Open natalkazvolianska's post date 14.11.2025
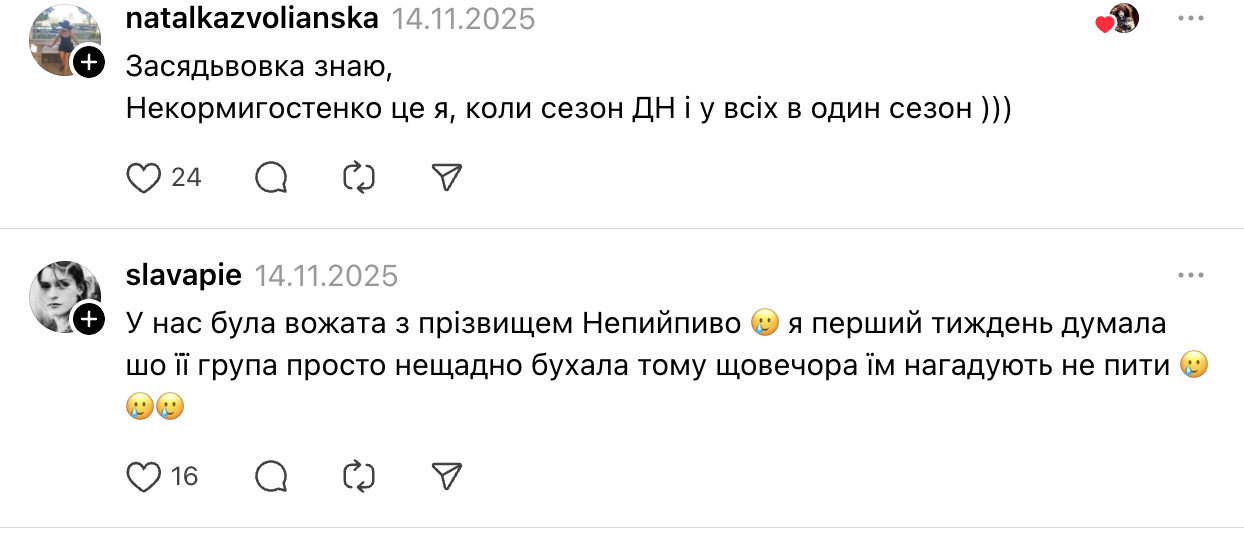 click(x=463, y=19)
